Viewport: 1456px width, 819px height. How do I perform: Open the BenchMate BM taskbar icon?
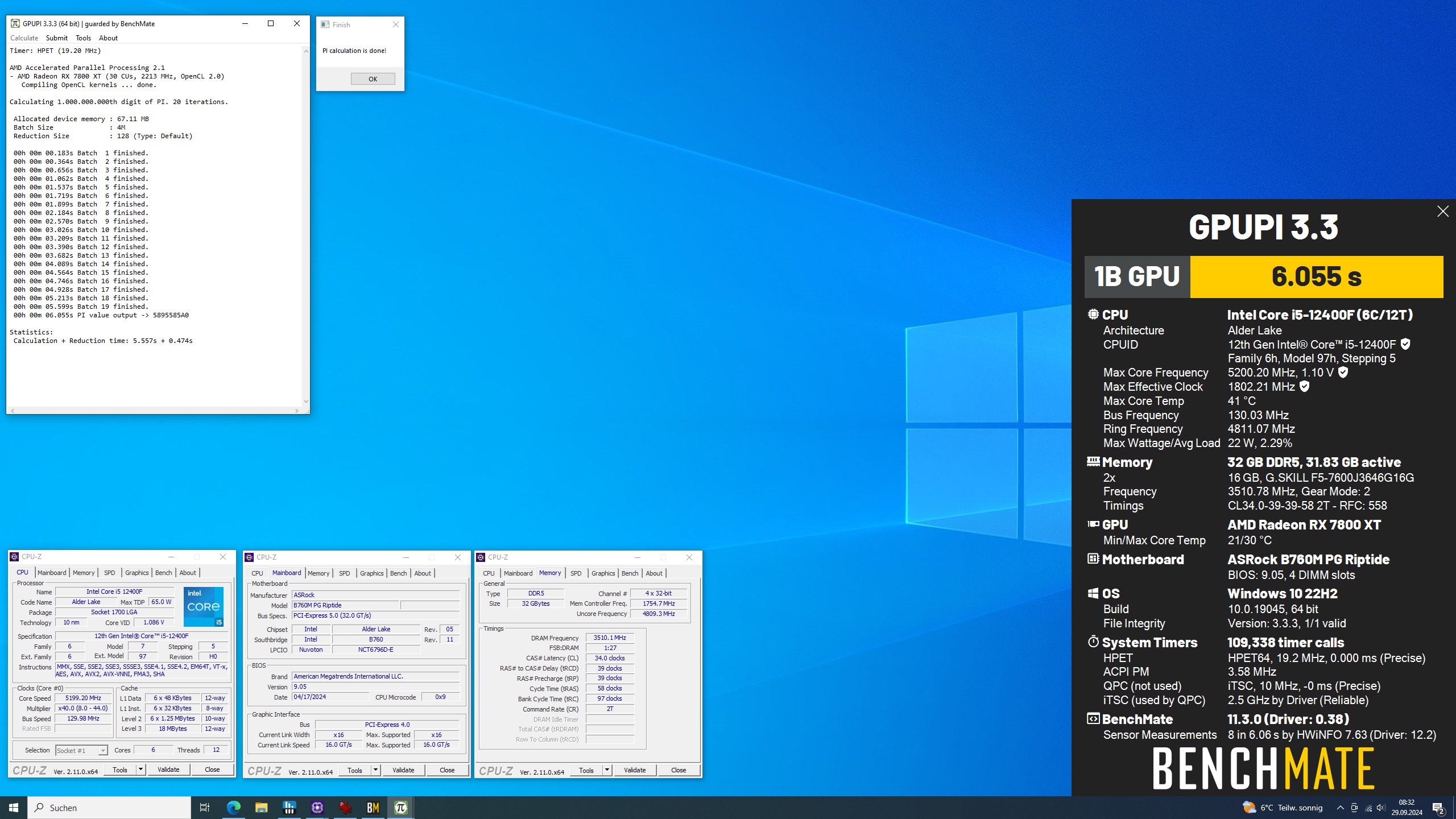[373, 808]
